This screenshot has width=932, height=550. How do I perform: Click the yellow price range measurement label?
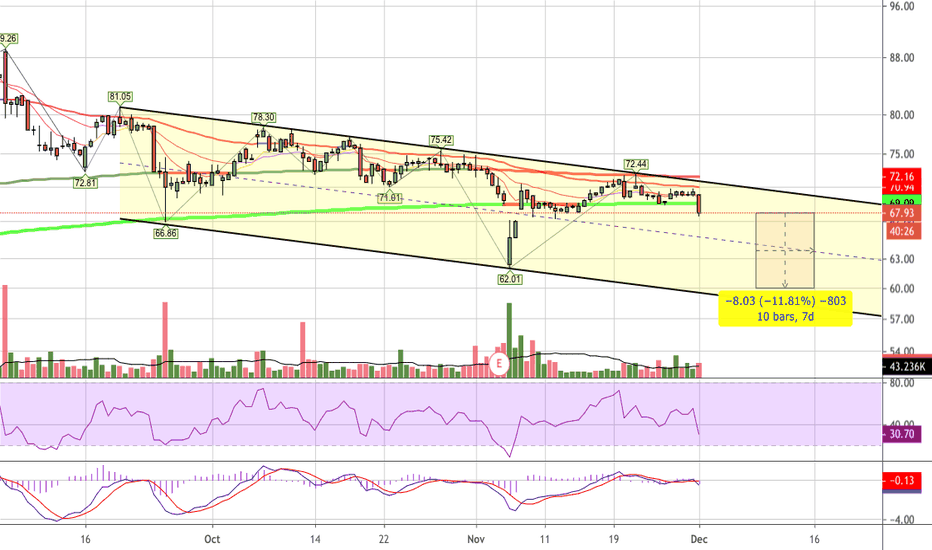785,309
